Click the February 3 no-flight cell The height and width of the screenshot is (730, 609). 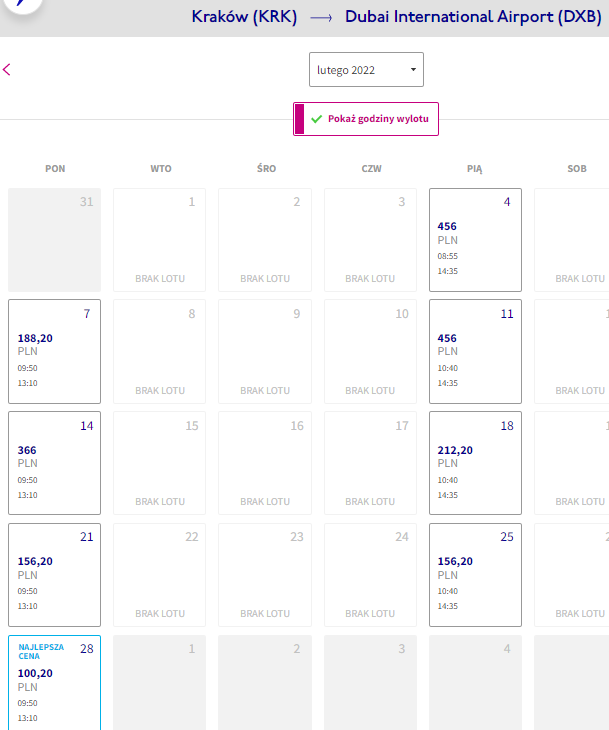(370, 240)
